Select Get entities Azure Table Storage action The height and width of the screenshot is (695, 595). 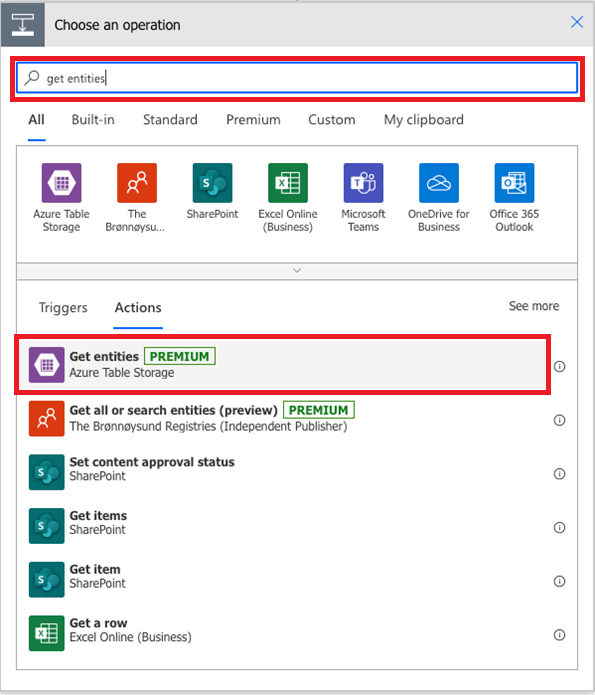coord(283,365)
